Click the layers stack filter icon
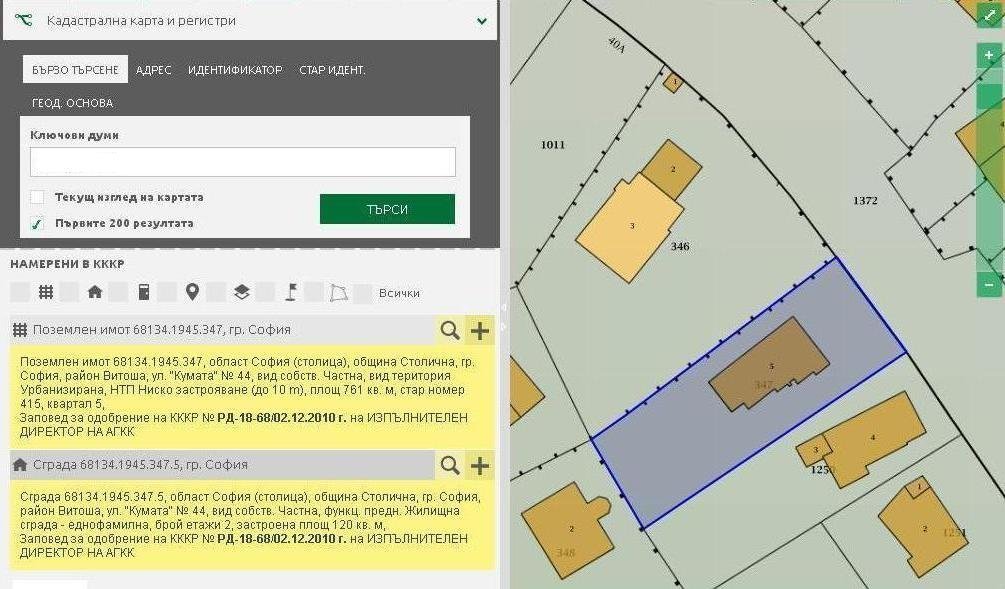The height and width of the screenshot is (589, 1005). (241, 292)
